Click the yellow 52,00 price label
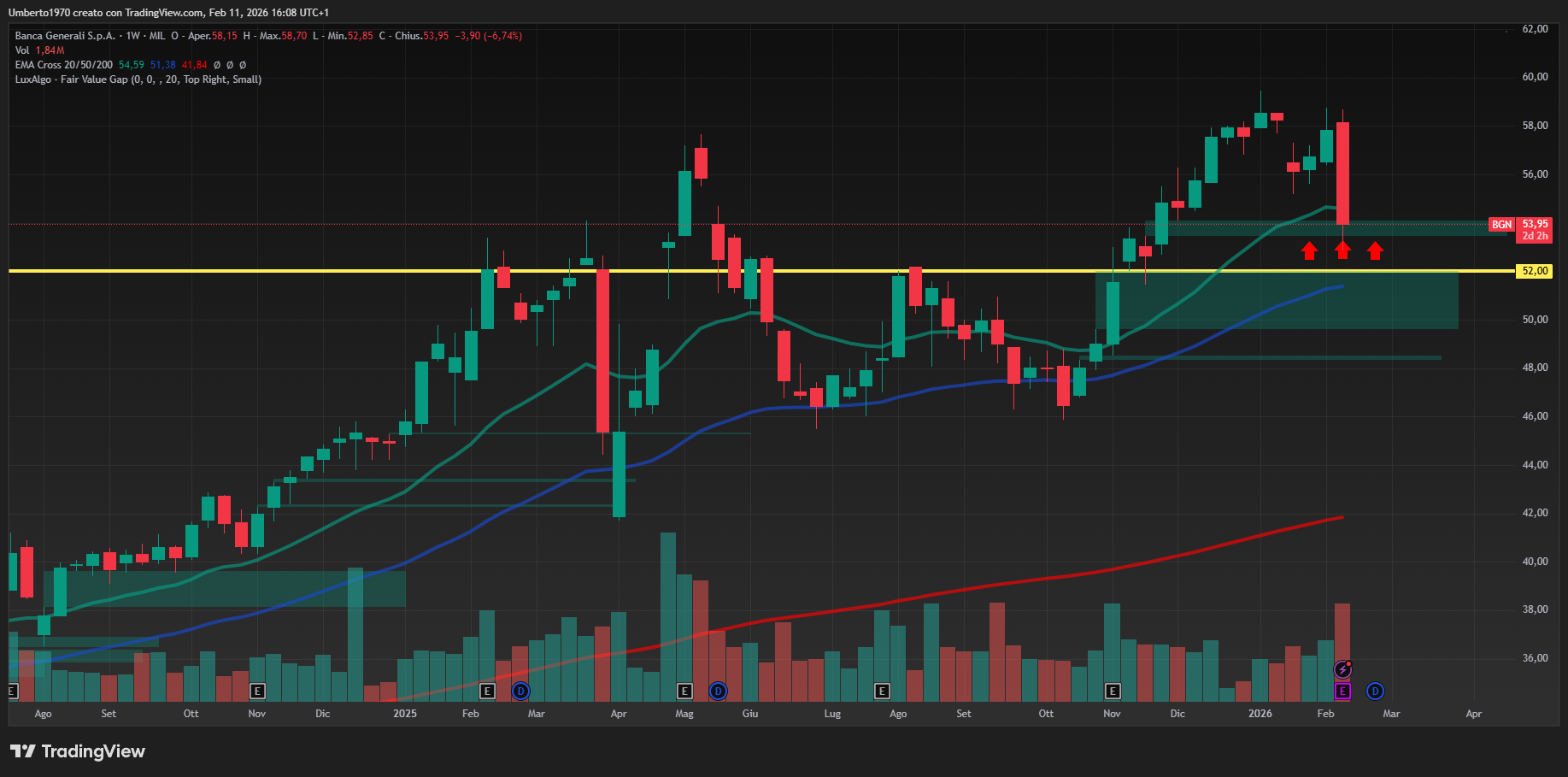 [1535, 271]
